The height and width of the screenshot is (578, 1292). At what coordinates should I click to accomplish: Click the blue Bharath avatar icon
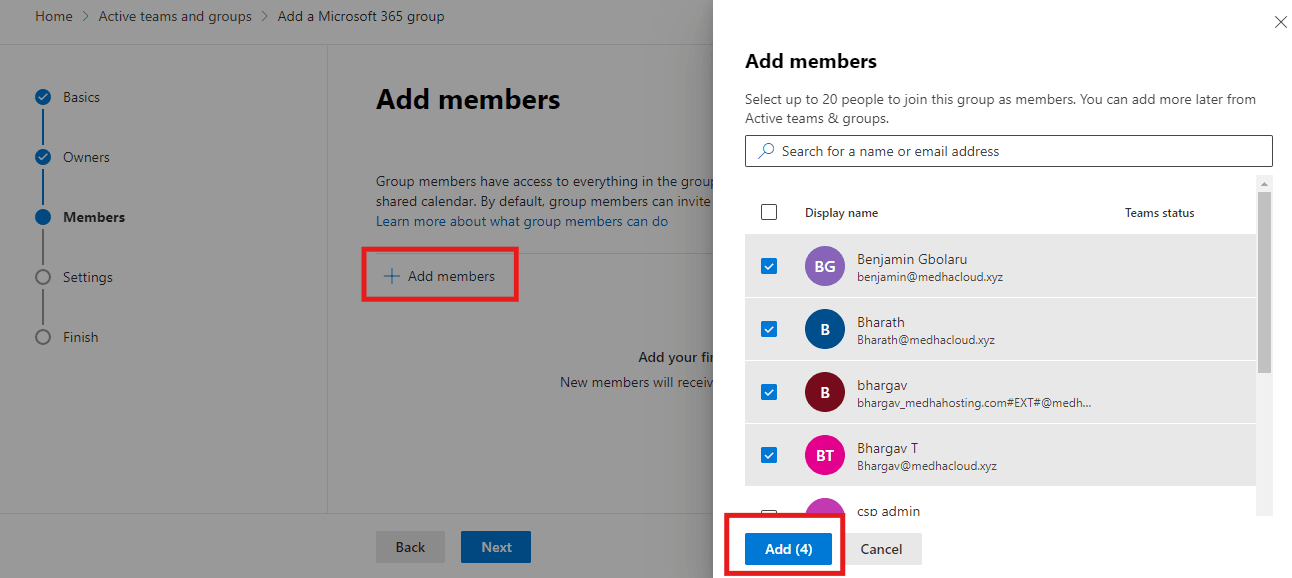point(825,330)
